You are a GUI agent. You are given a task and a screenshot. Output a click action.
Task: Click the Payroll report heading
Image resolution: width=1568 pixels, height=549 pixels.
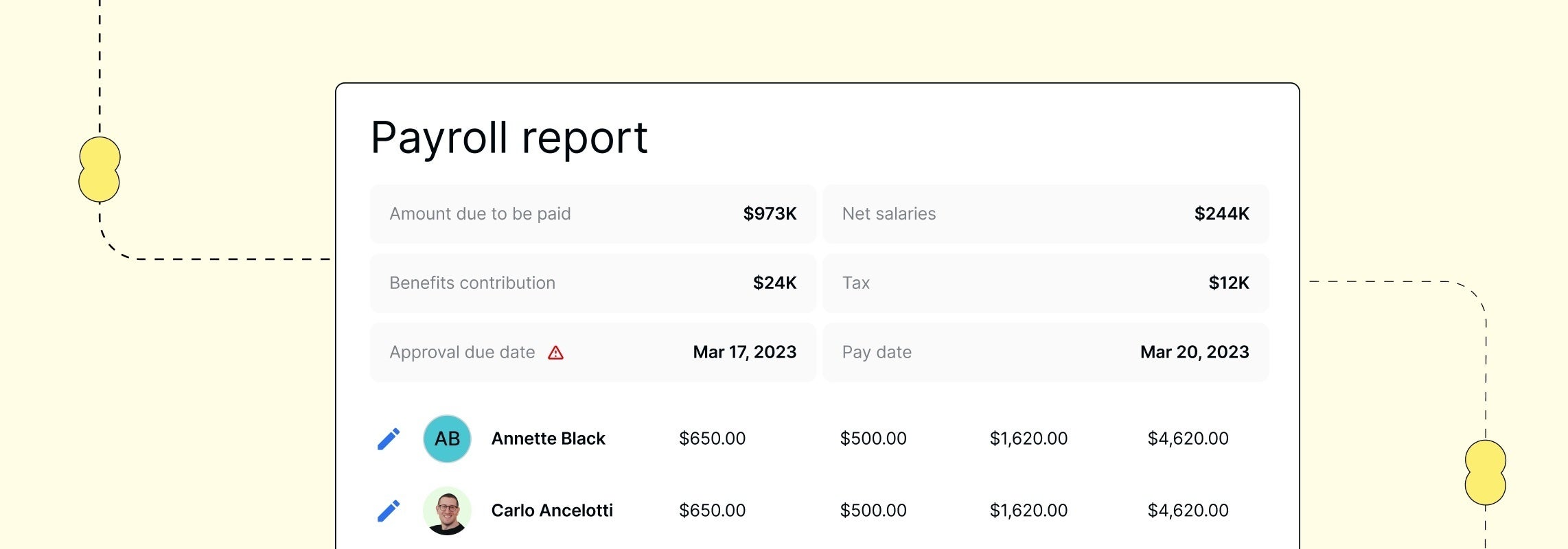tap(509, 137)
